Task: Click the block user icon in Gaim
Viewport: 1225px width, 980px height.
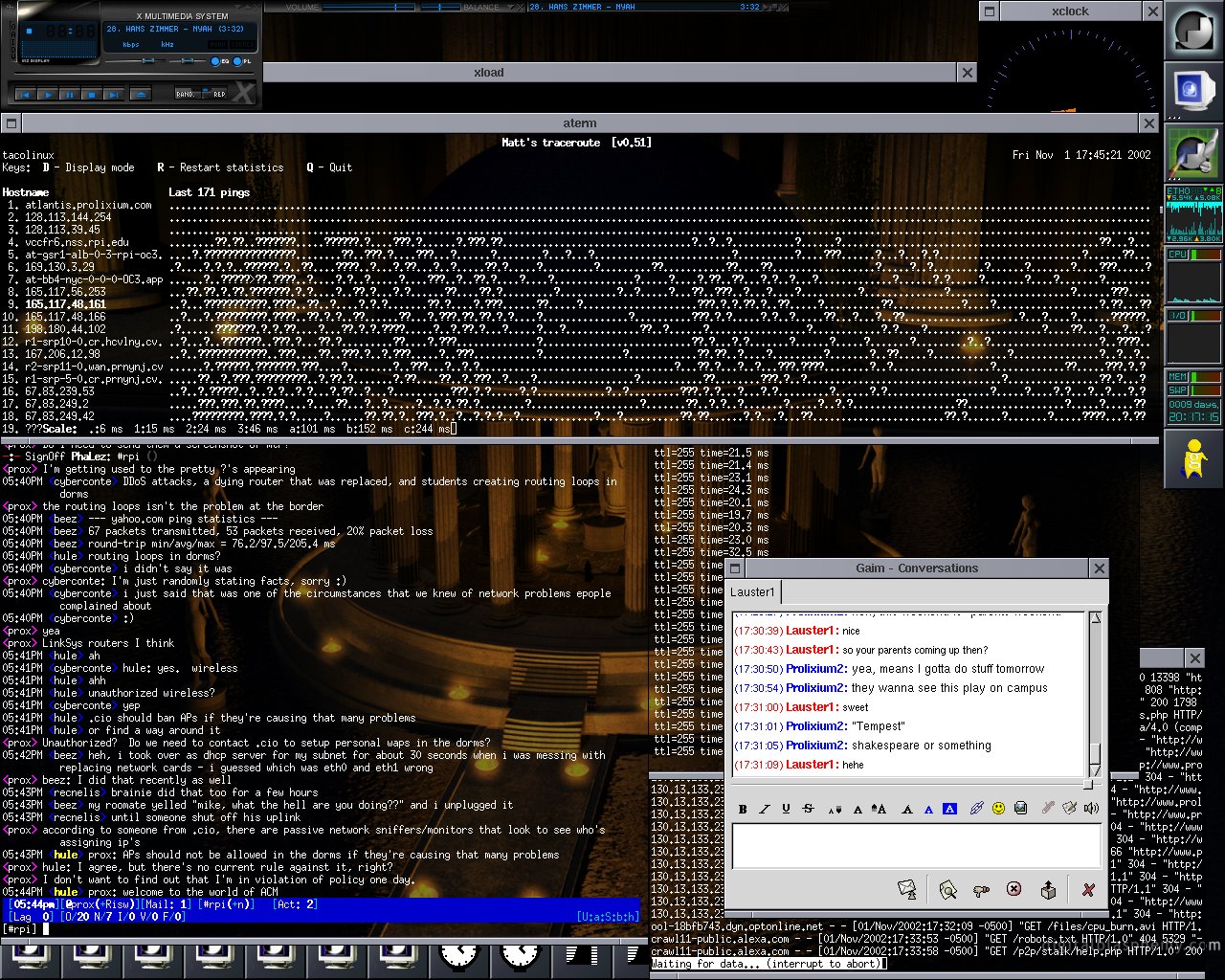Action: pos(1013,889)
